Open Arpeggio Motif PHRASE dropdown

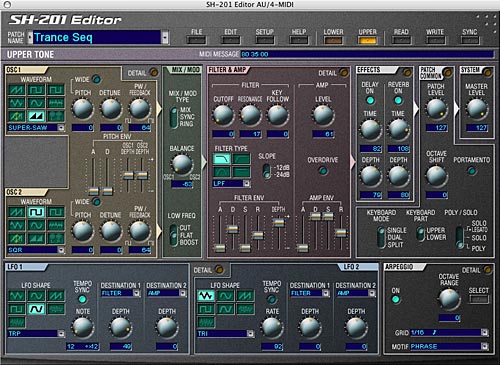pos(484,347)
